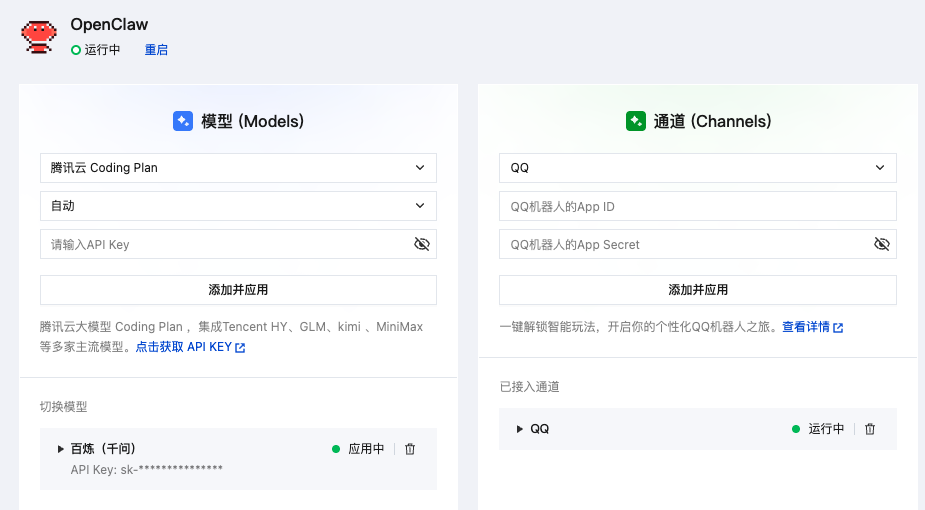925x510 pixels.
Task: Click the 百炼（千问）model name
Action: (103, 449)
